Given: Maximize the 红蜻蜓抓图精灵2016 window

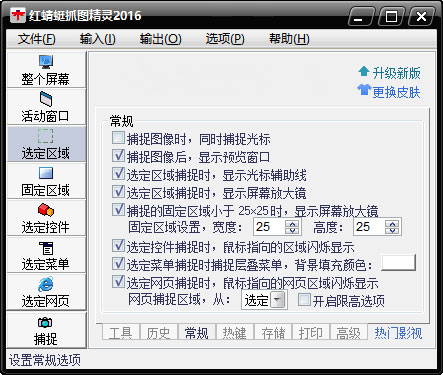Looking at the screenshot, I should 391,16.
